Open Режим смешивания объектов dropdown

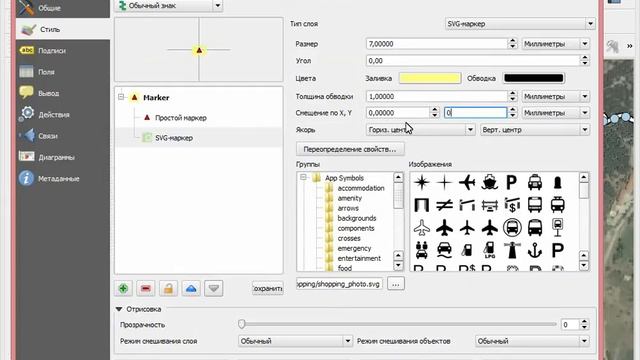click(x=532, y=341)
